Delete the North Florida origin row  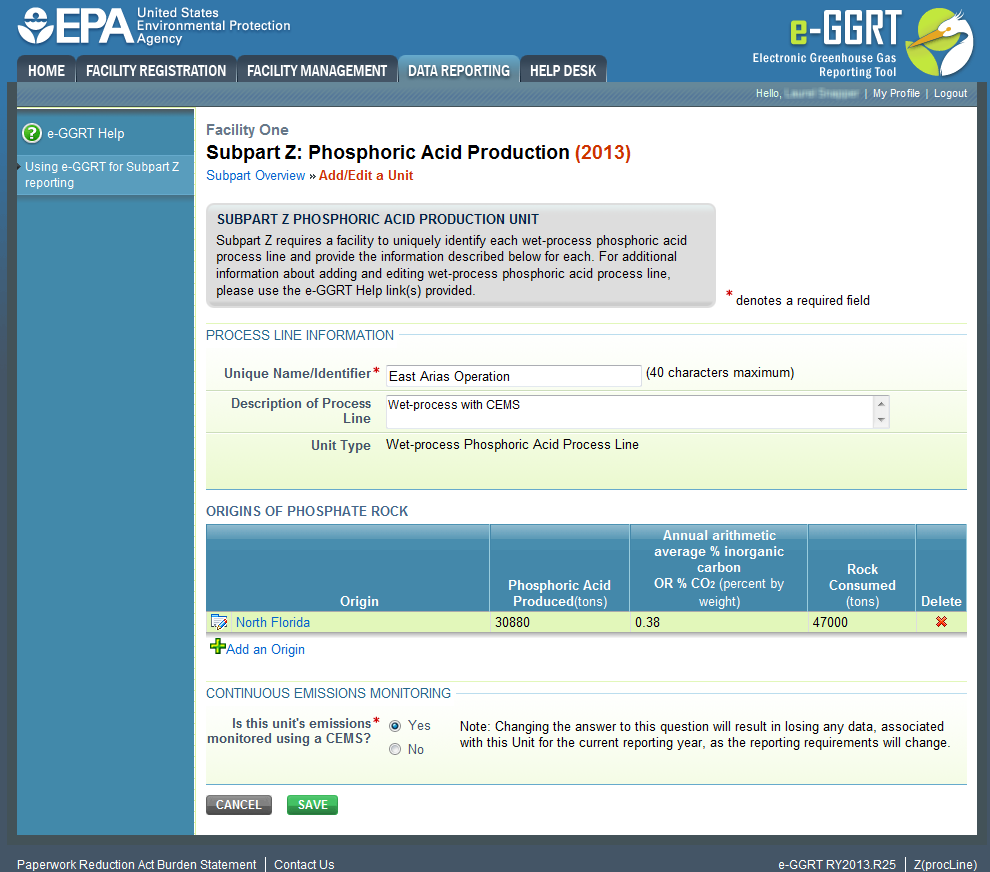pos(939,621)
